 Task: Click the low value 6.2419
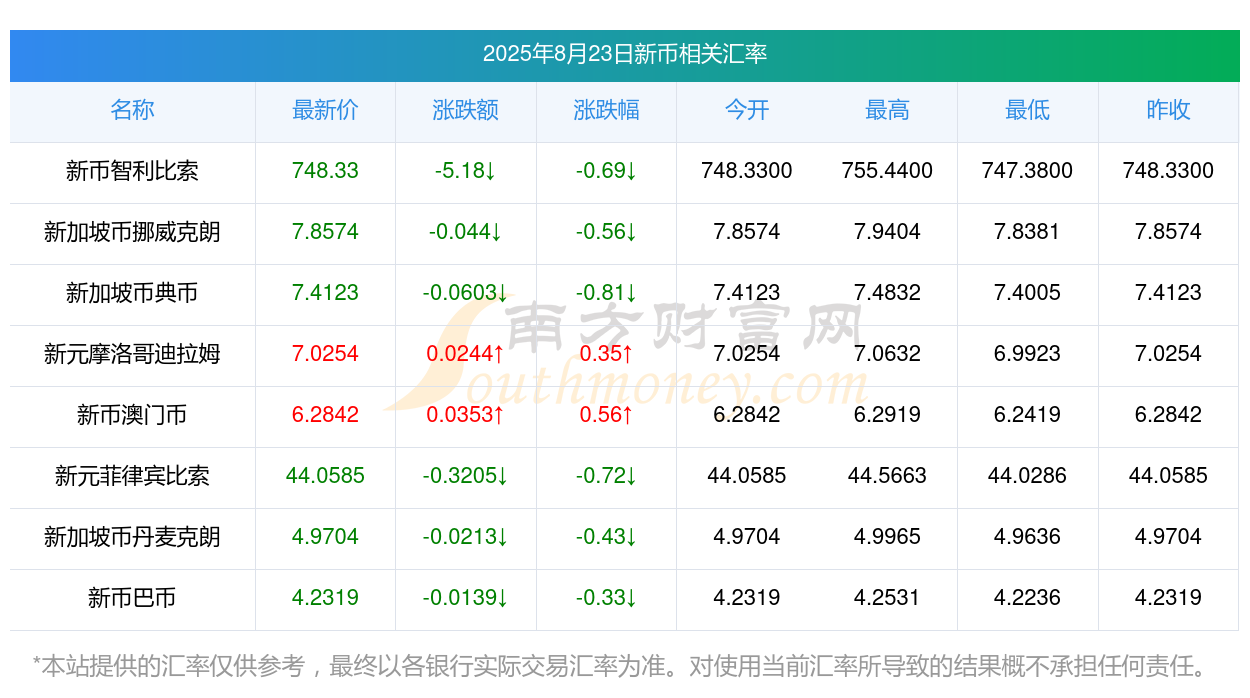tap(1028, 415)
